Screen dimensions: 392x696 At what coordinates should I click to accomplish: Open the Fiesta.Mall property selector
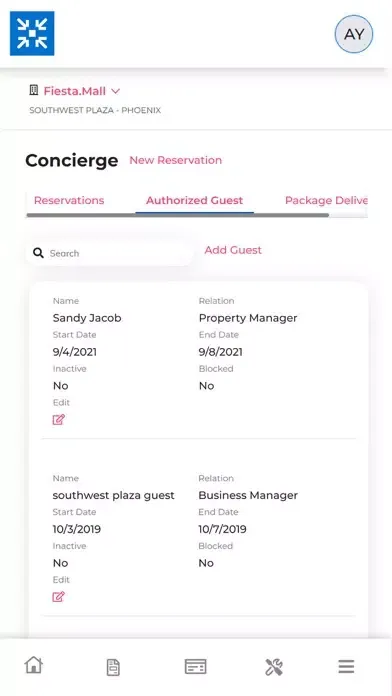pos(75,91)
